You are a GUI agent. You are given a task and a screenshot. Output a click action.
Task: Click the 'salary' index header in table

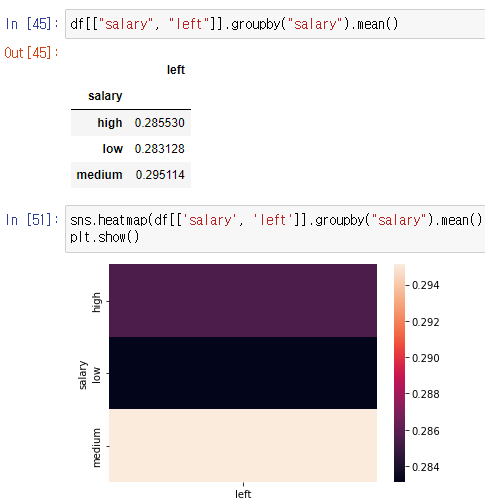(x=105, y=96)
